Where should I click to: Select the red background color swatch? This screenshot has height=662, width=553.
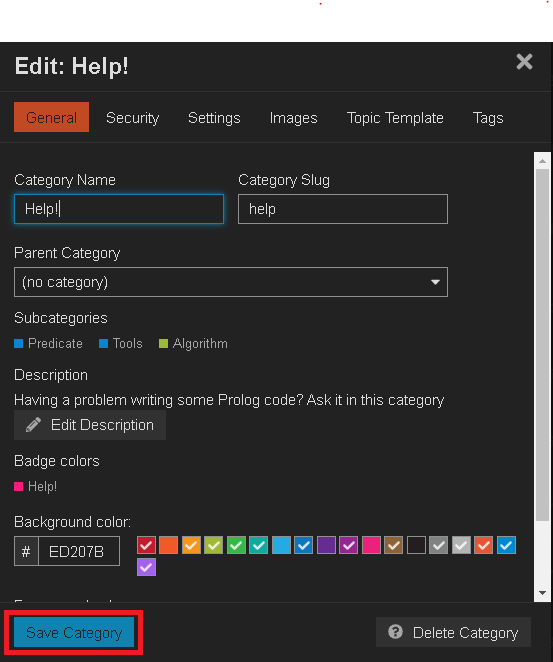click(x=146, y=545)
